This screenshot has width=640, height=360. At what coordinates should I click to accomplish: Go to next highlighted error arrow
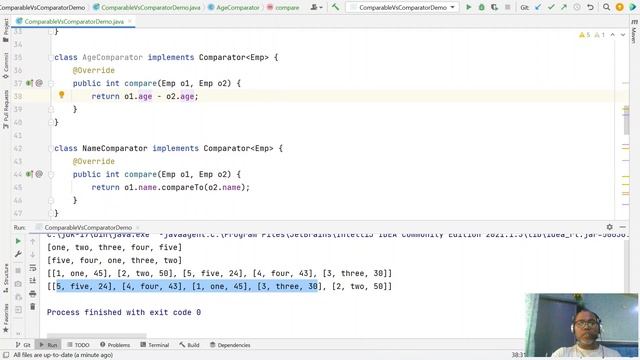point(623,35)
